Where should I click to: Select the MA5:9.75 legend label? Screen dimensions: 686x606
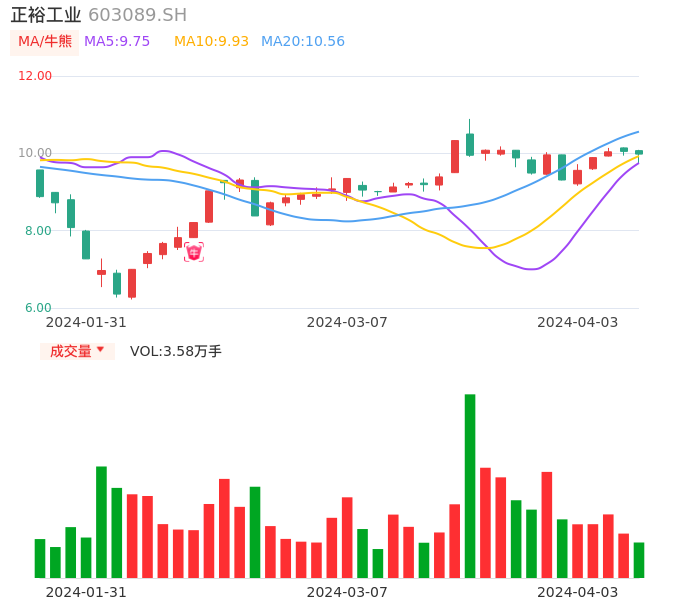click(117, 42)
